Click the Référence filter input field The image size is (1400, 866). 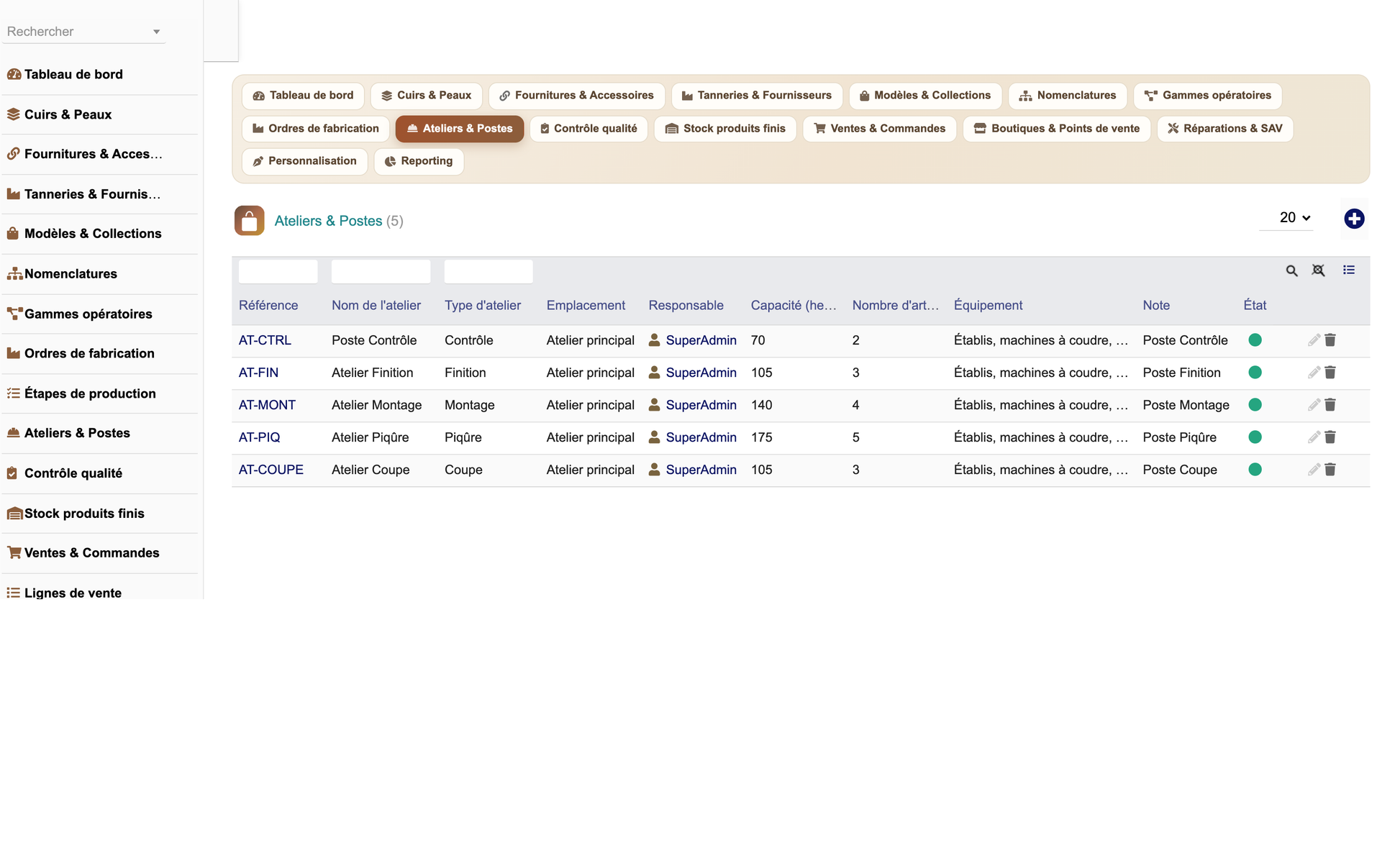point(278,271)
